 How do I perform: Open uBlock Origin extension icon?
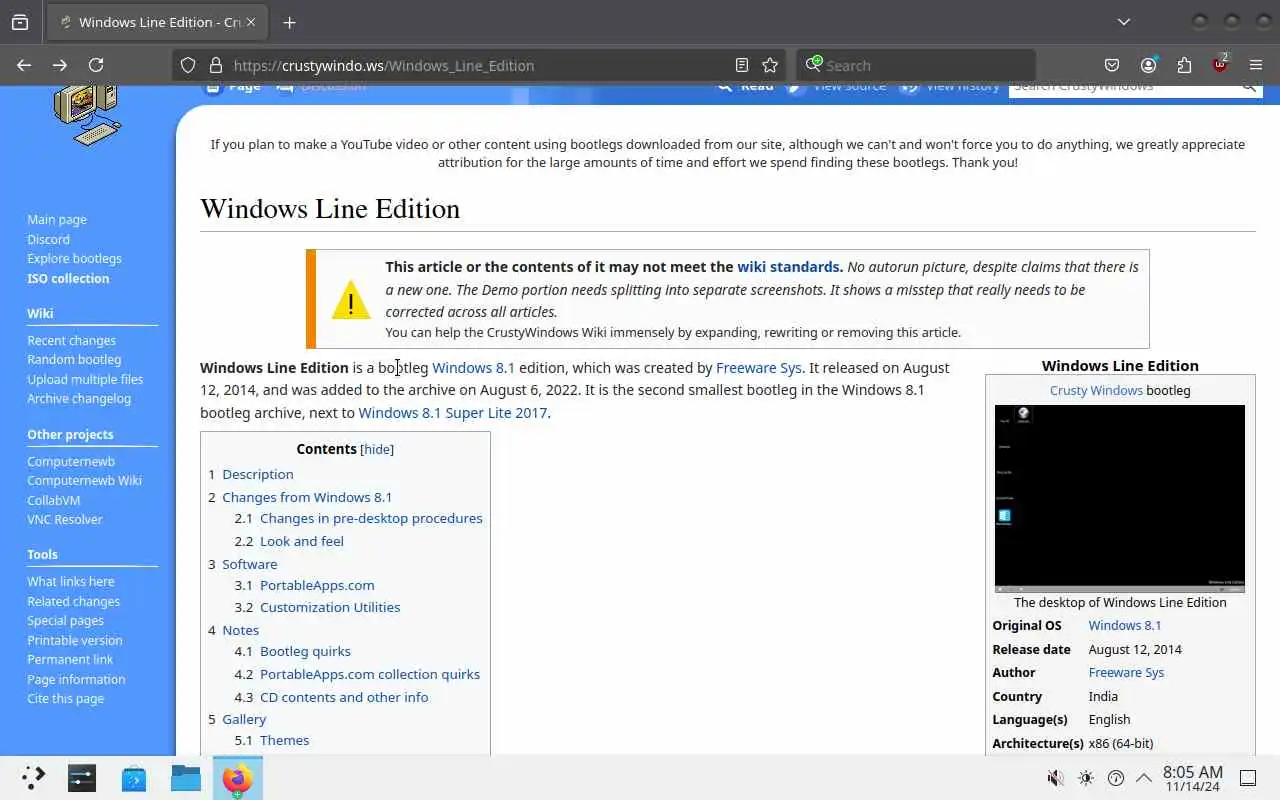1220,65
